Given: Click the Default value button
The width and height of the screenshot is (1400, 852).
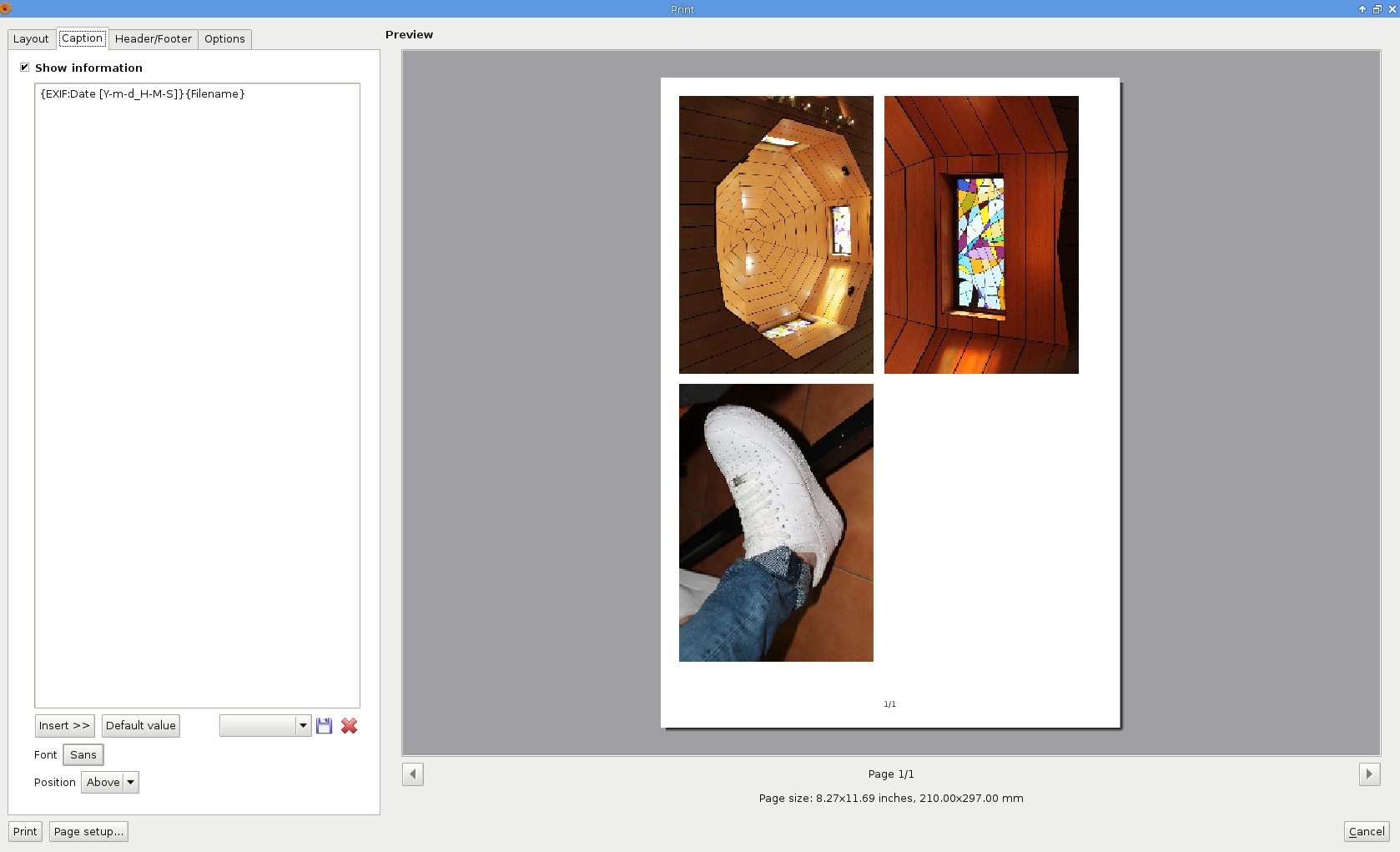Looking at the screenshot, I should tap(141, 726).
